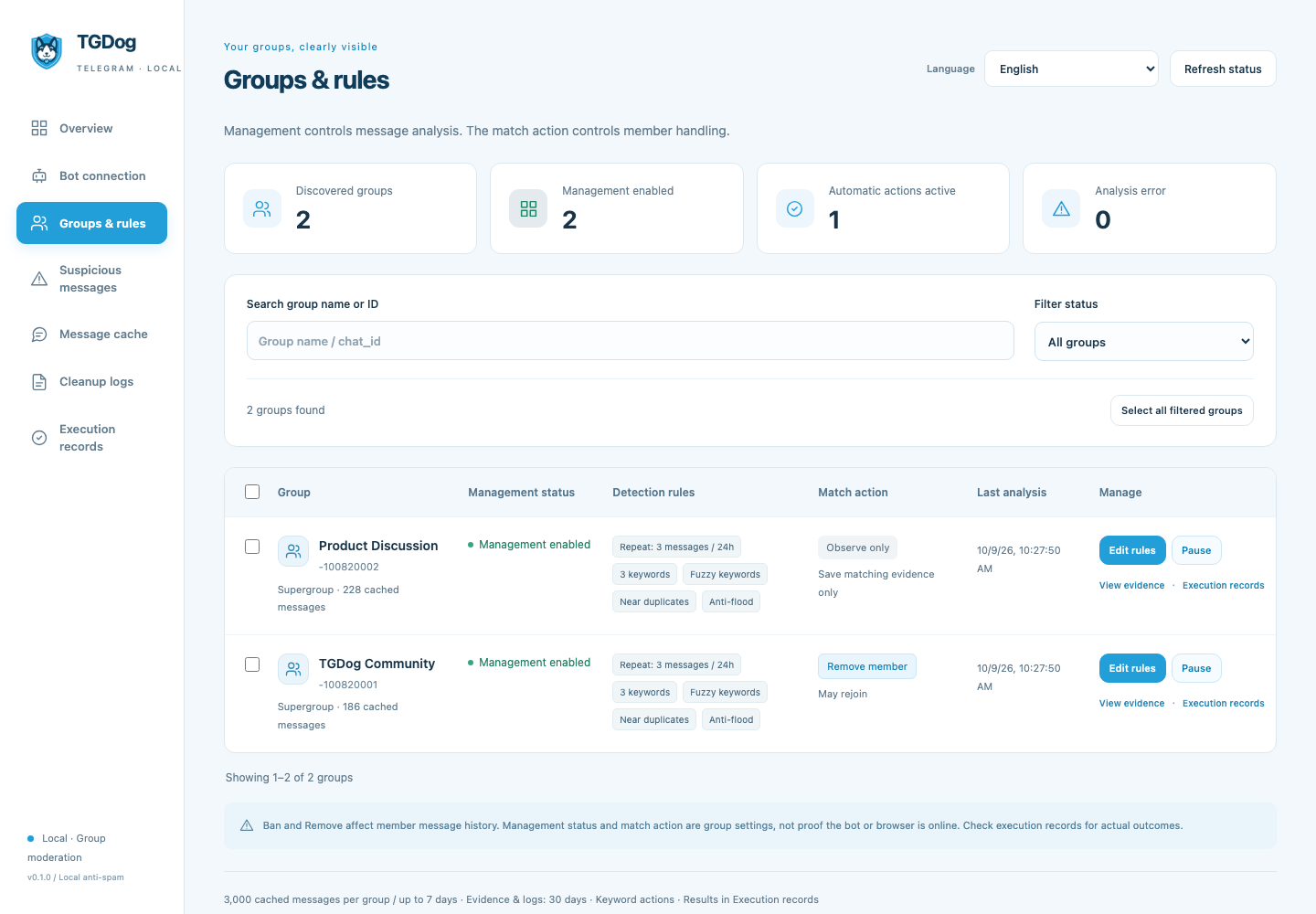Click the Bot connection robot icon
Viewport: 1316px width, 914px height.
(x=39, y=175)
